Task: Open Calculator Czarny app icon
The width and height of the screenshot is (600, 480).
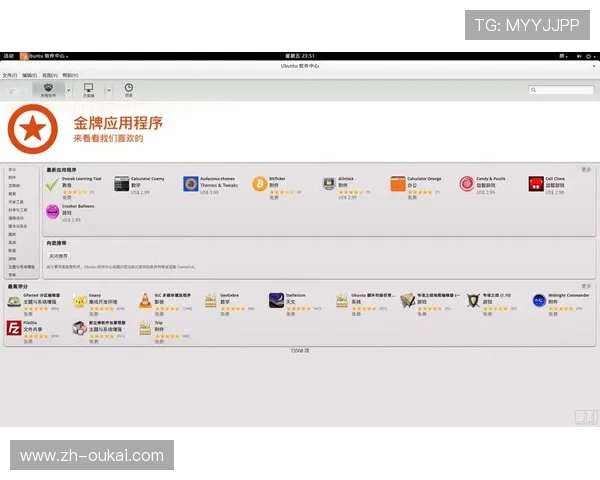Action: [122, 184]
